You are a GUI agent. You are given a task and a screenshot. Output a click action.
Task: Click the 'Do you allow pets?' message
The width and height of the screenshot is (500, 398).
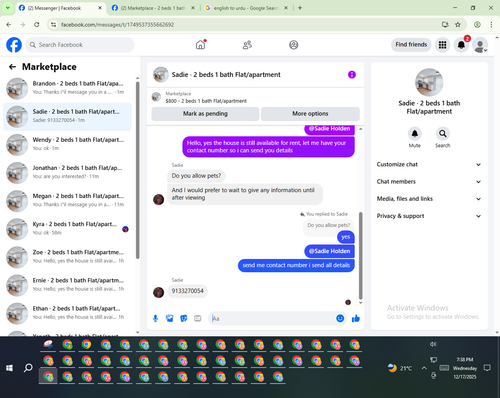click(x=196, y=176)
